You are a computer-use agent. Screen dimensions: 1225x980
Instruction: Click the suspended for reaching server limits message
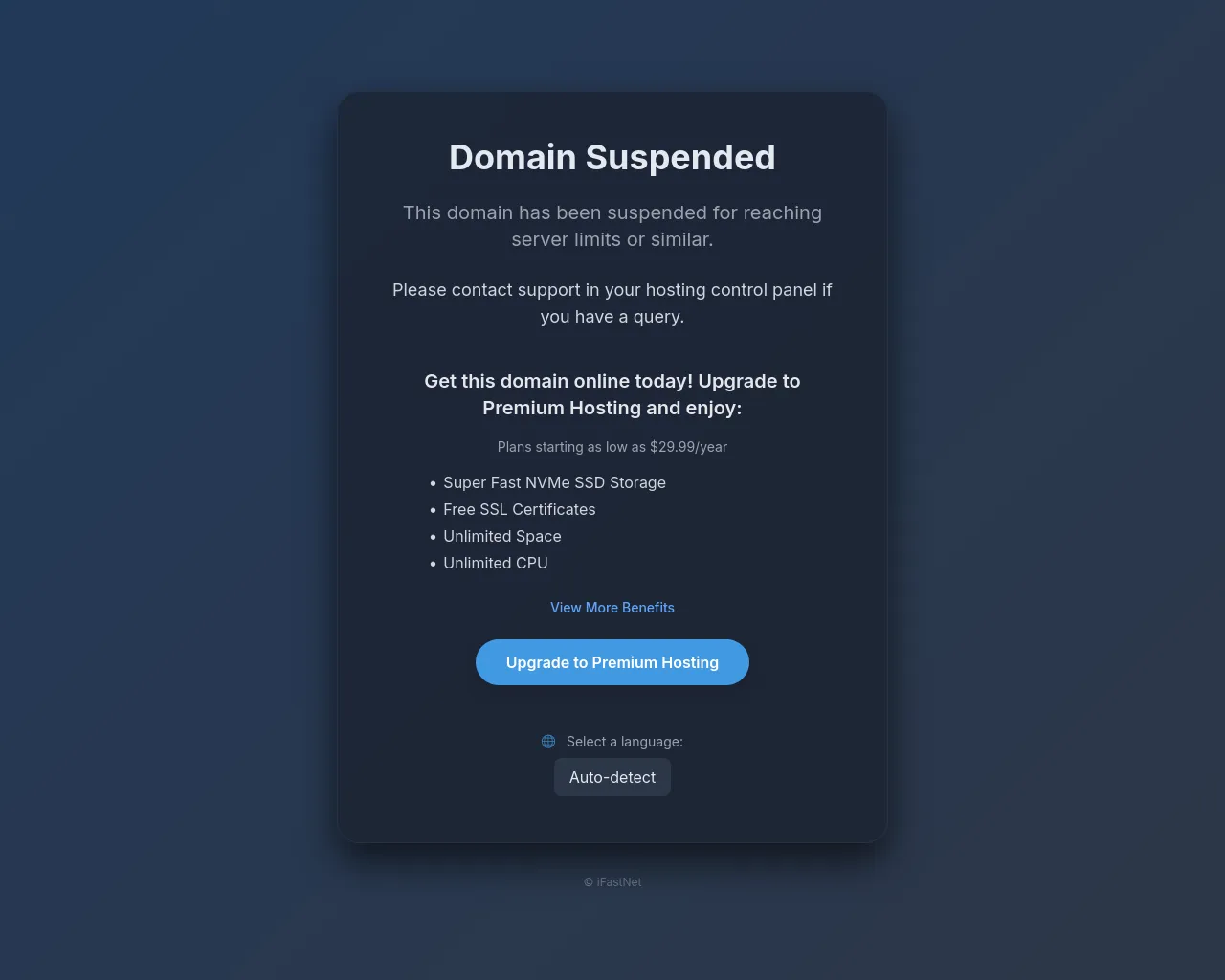(612, 226)
